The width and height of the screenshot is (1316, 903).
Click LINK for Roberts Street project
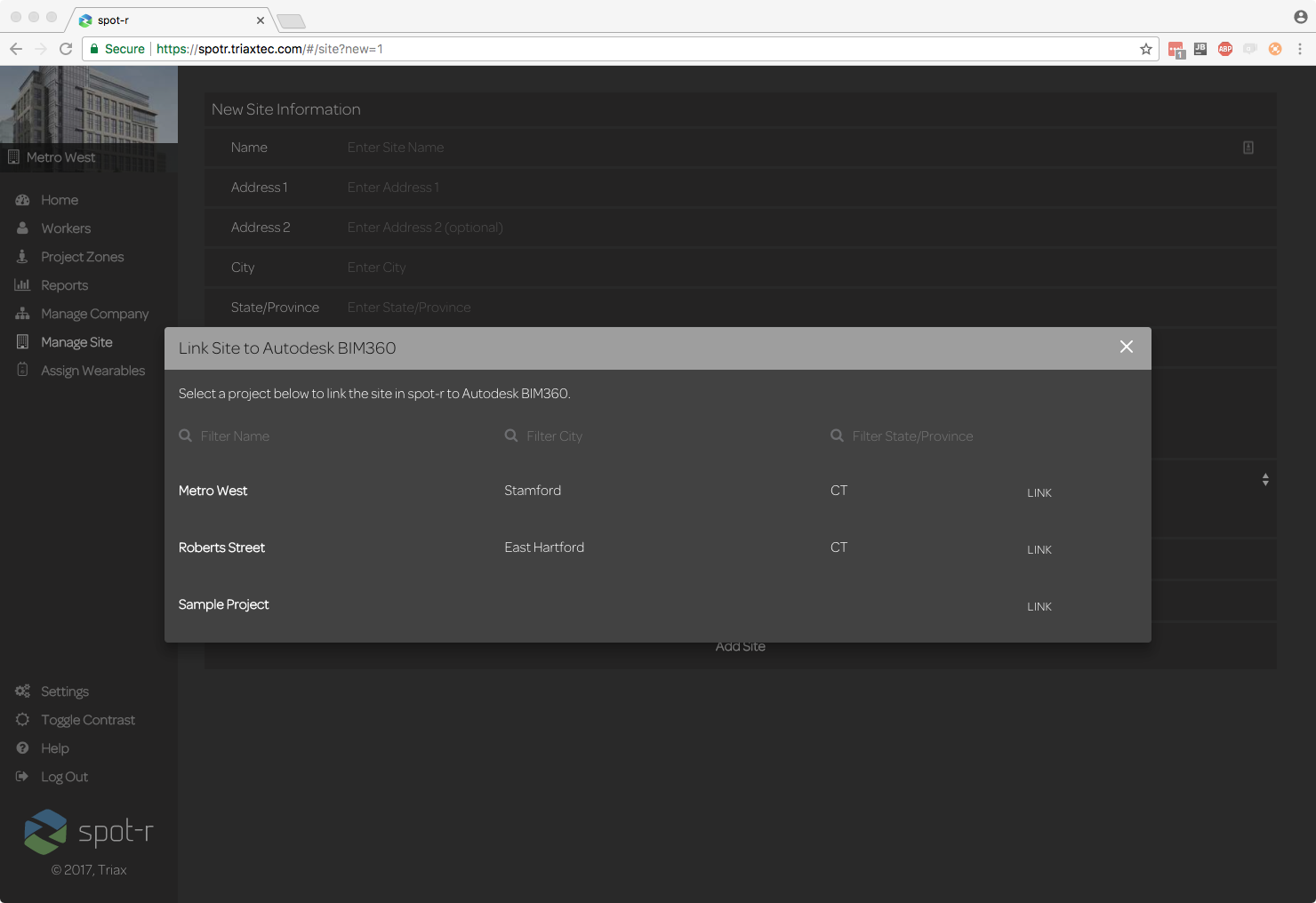pos(1039,549)
